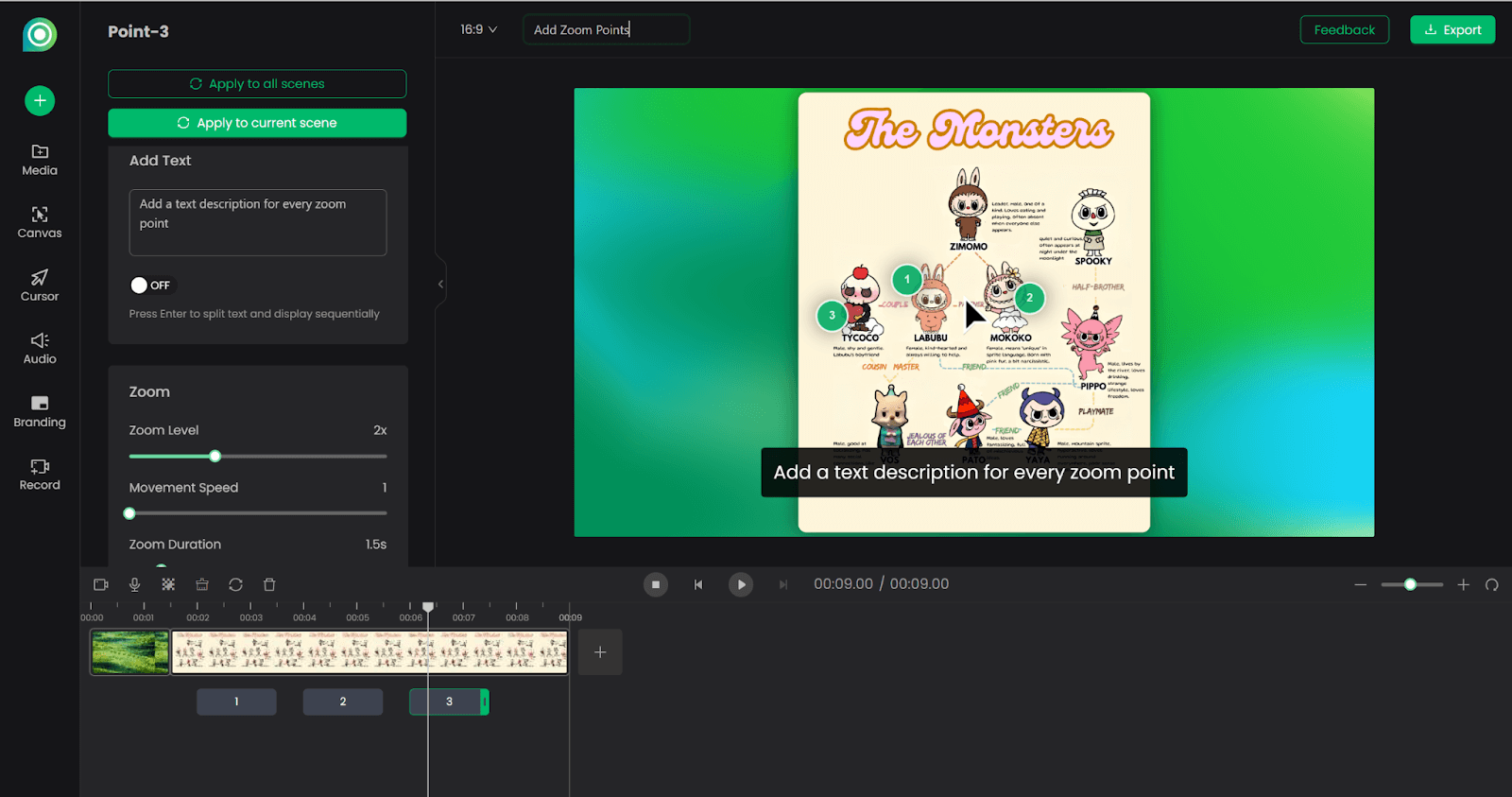The image size is (1512, 797).
Task: Click the trim icon in timeline toolbar
Action: click(201, 584)
